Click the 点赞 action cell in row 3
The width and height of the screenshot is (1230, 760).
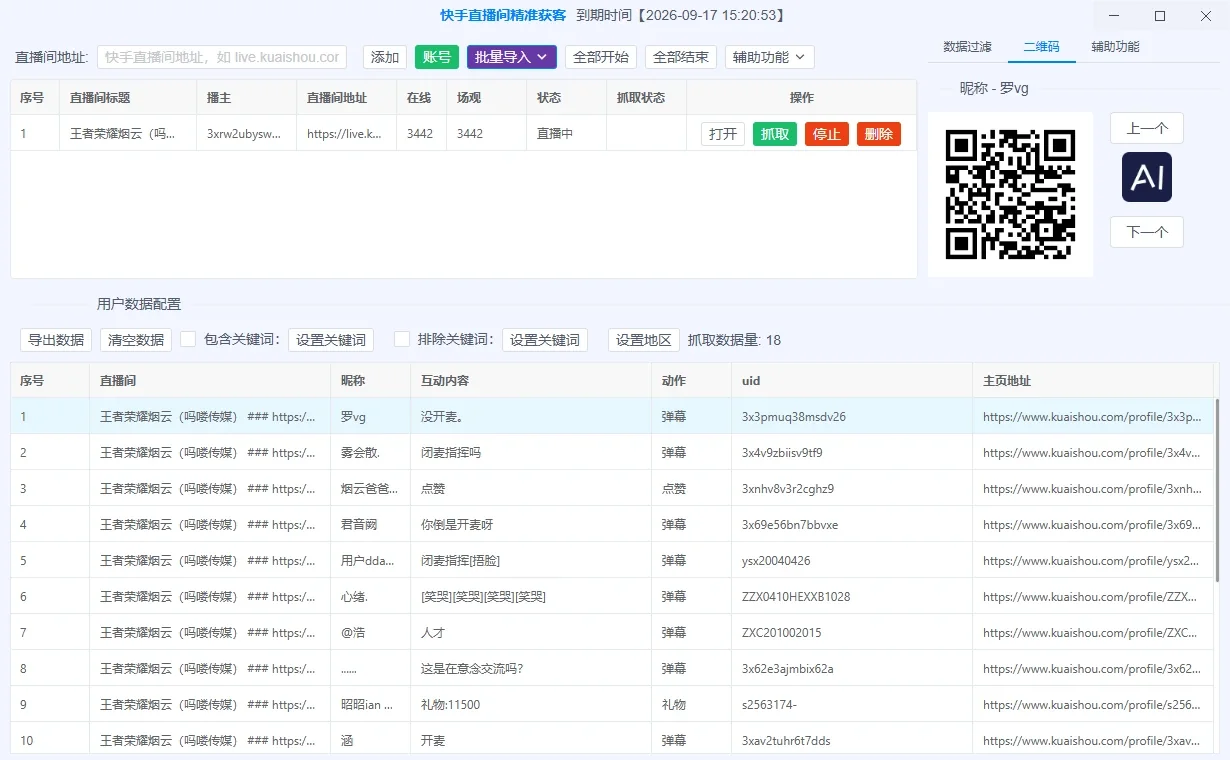(x=691, y=488)
